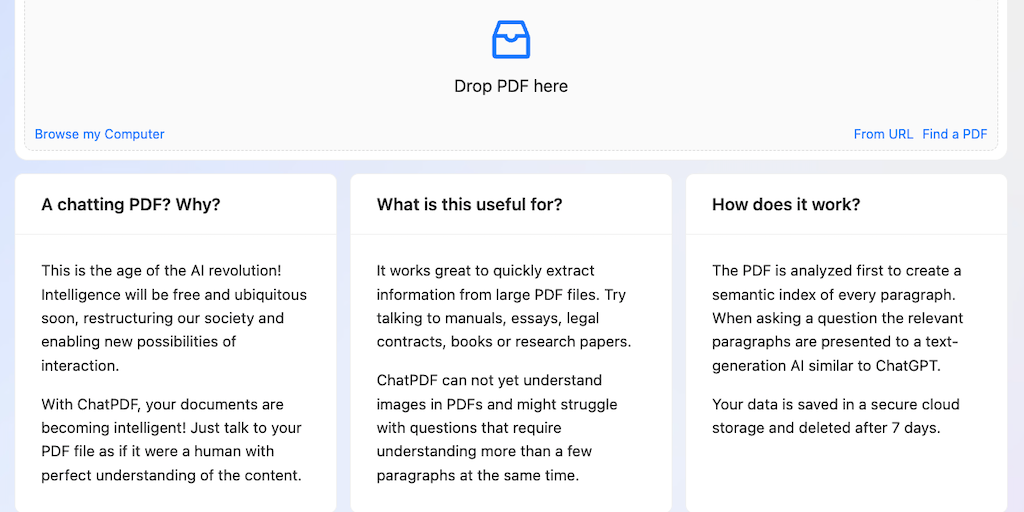Click the "A chatting PDF? Why?" heading
This screenshot has width=1024, height=512.
pyautogui.click(x=131, y=205)
